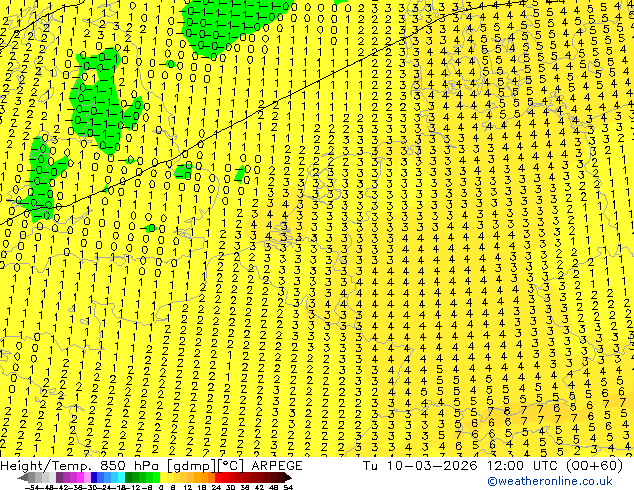Click the cyan swatch in the color legend
Image resolution: width=634 pixels, height=490 pixels.
[x=122, y=477]
